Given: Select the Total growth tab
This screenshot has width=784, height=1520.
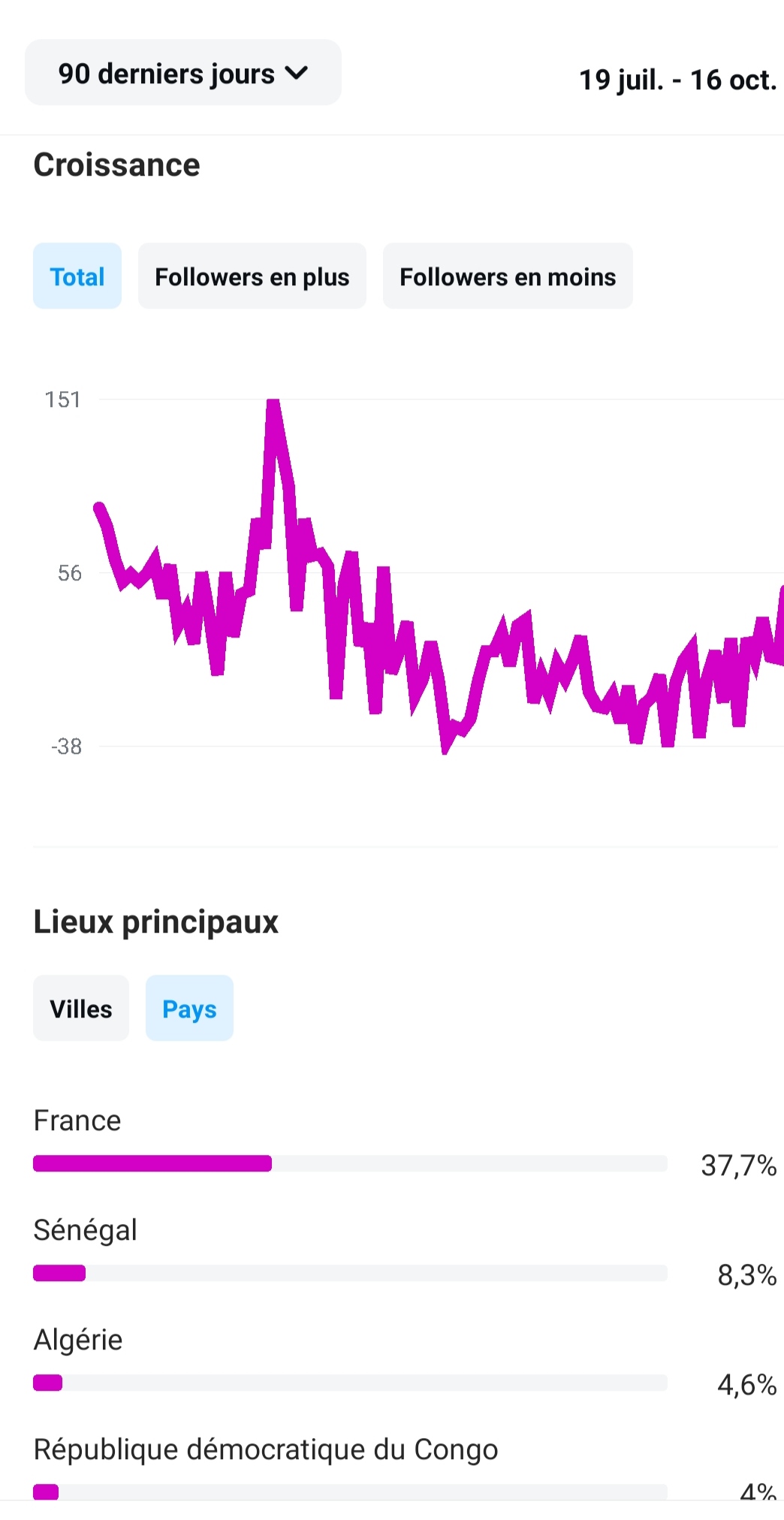Looking at the screenshot, I should pyautogui.click(x=77, y=276).
